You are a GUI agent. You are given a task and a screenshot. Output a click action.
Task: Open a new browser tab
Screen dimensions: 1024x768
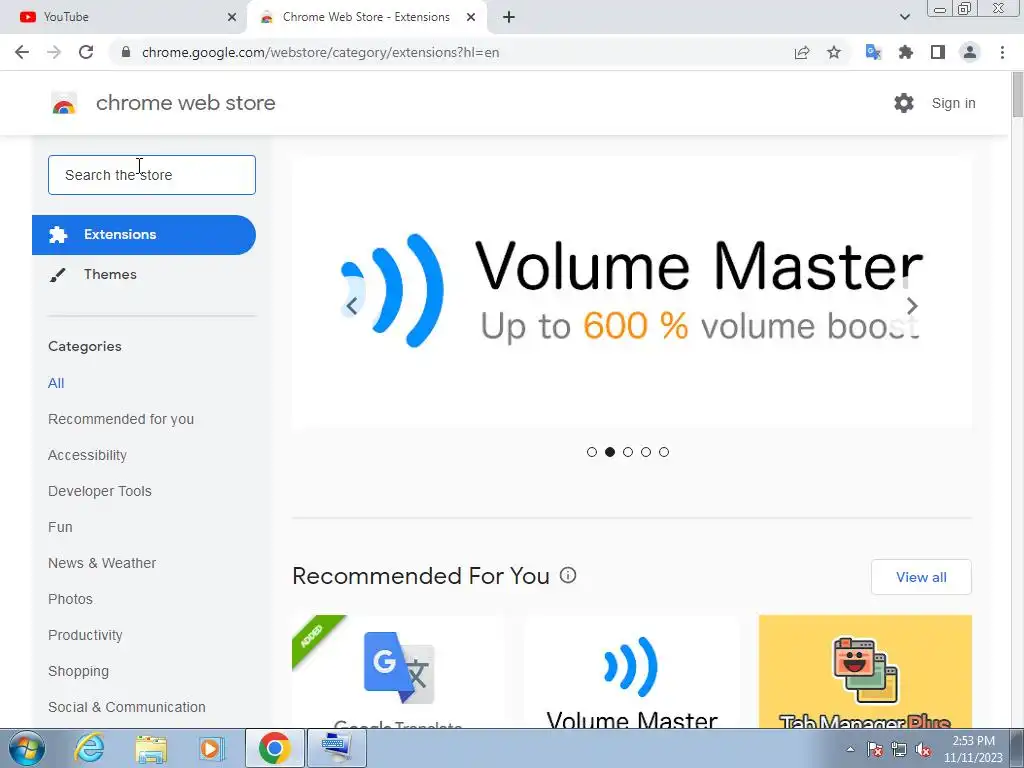[509, 17]
